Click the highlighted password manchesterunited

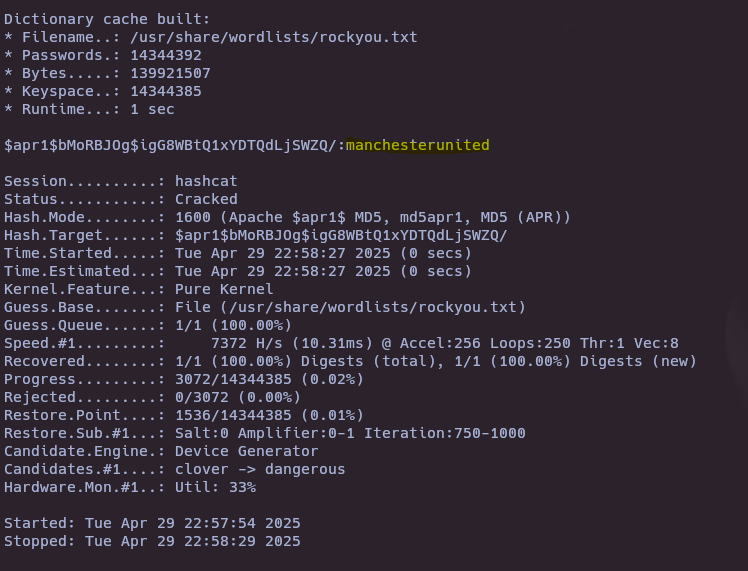click(x=417, y=145)
